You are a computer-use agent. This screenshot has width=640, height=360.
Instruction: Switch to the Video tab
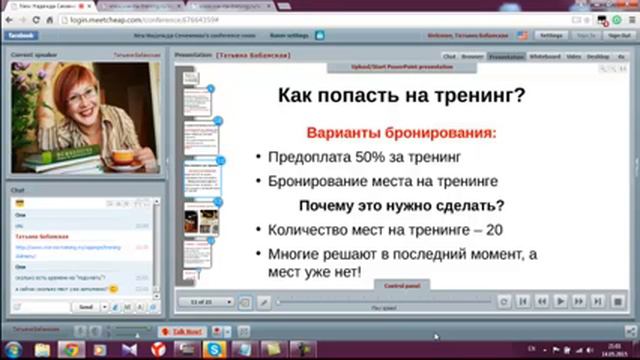tap(573, 57)
